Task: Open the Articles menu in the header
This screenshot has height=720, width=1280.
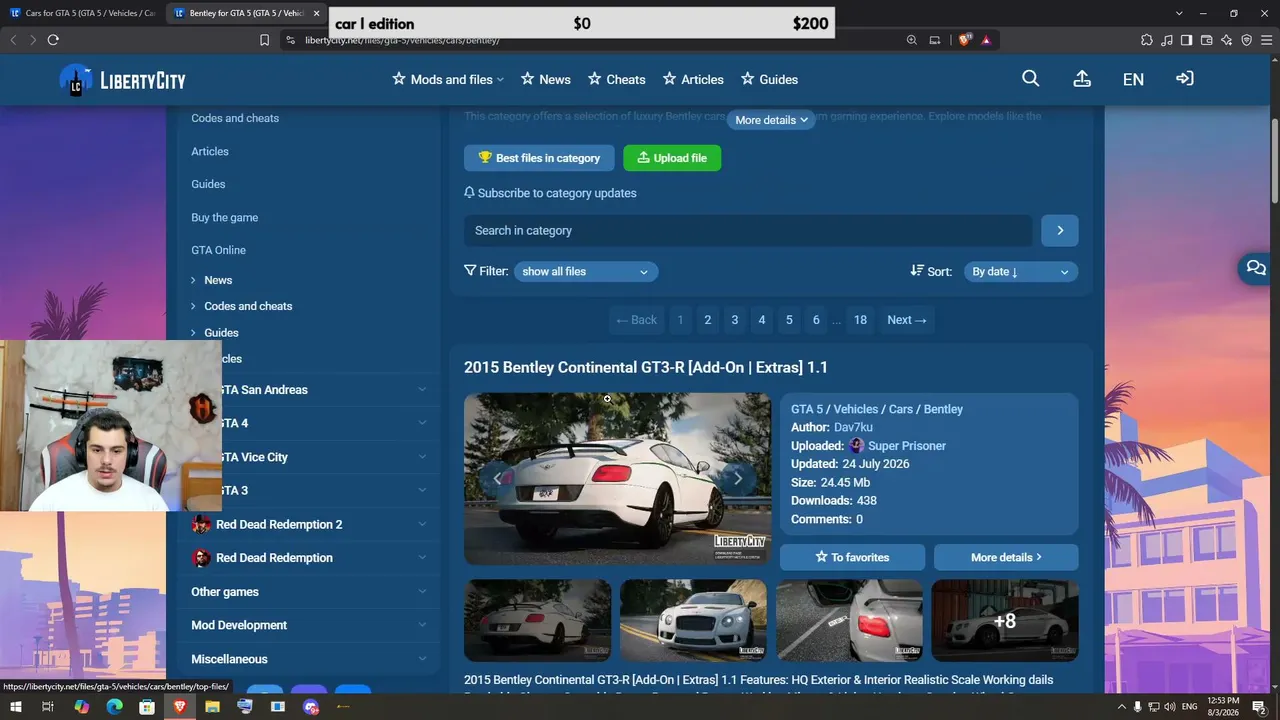Action: click(x=692, y=79)
